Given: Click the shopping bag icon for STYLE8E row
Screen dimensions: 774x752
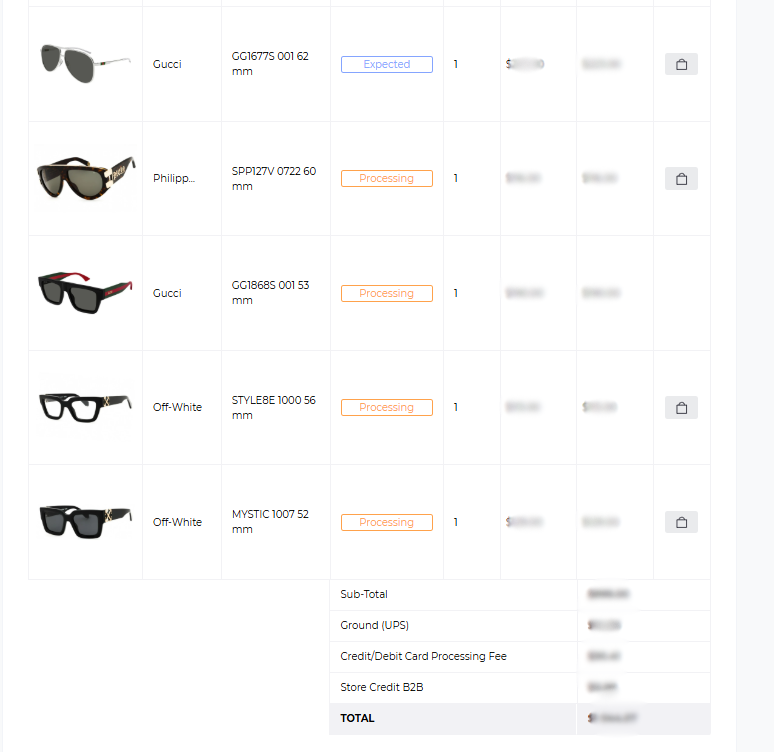Looking at the screenshot, I should tap(681, 408).
